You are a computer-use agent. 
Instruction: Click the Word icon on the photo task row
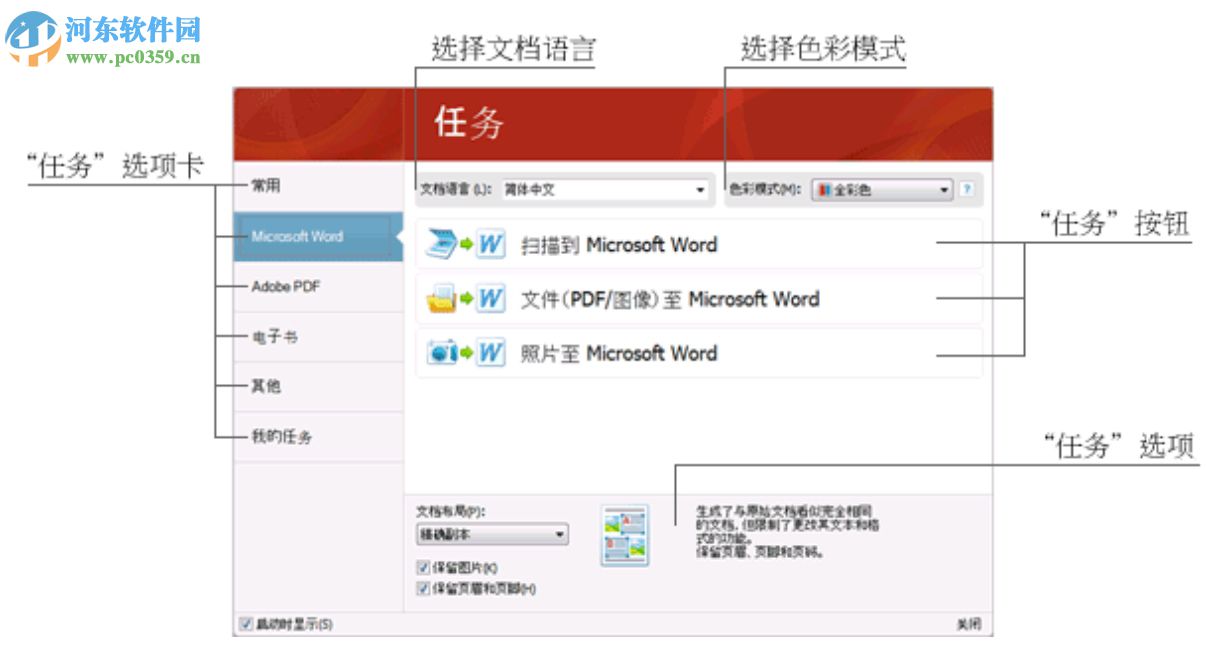click(489, 353)
